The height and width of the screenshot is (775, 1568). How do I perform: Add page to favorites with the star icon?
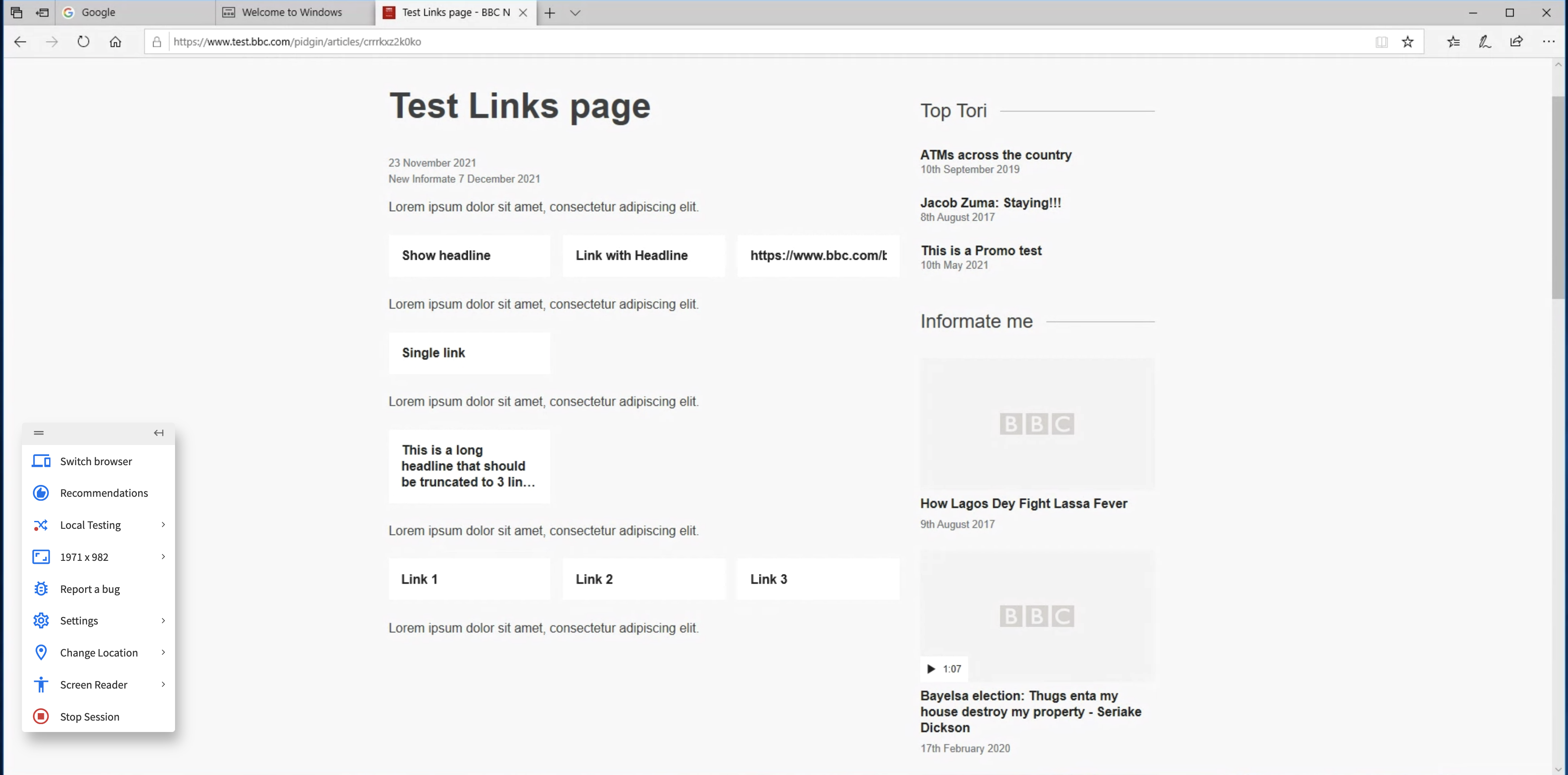[x=1408, y=41]
